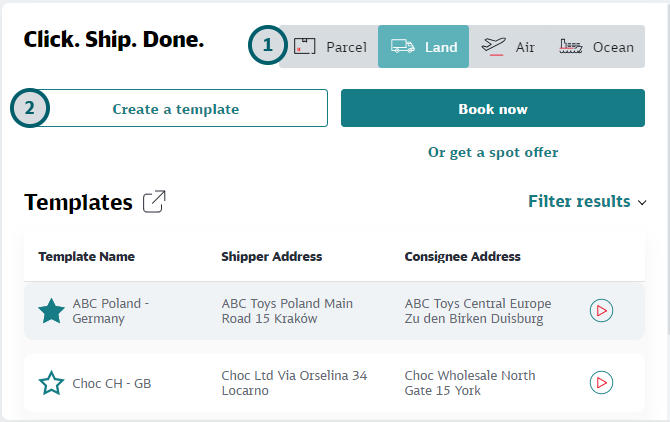Favorite the Choc CH - GB star
Image resolution: width=670 pixels, height=422 pixels.
[x=51, y=382]
